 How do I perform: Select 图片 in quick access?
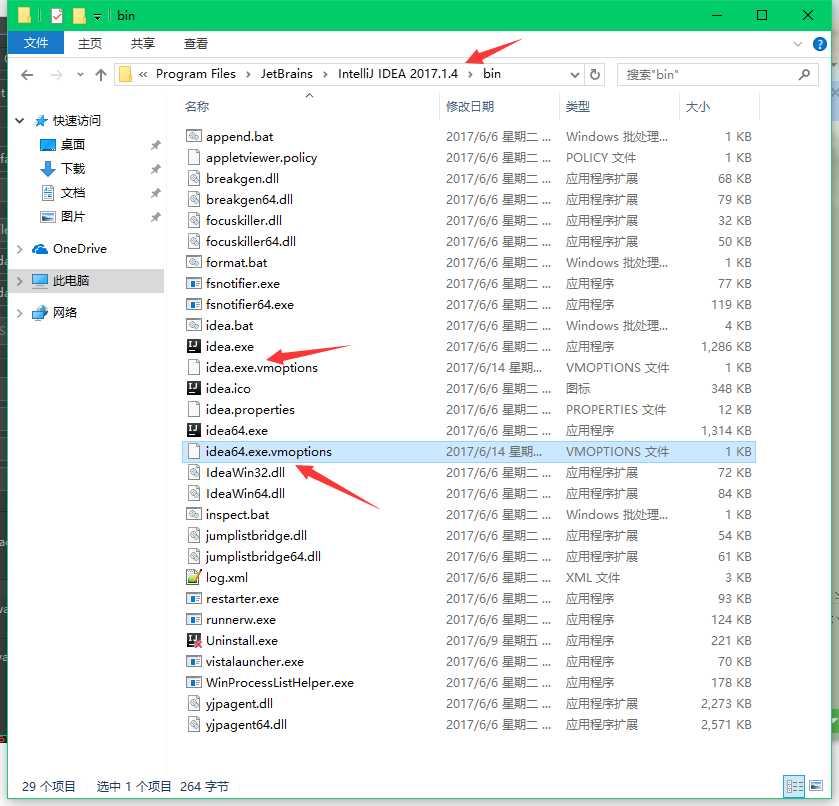[x=73, y=217]
